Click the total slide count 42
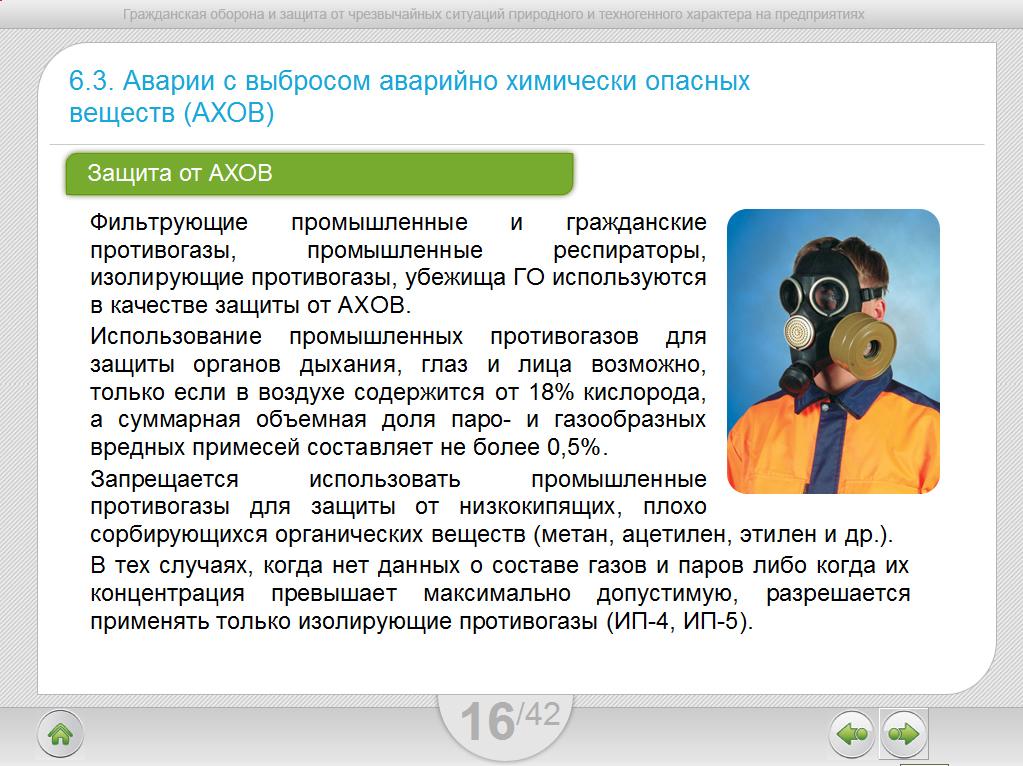The height and width of the screenshot is (766, 1023). [541, 714]
